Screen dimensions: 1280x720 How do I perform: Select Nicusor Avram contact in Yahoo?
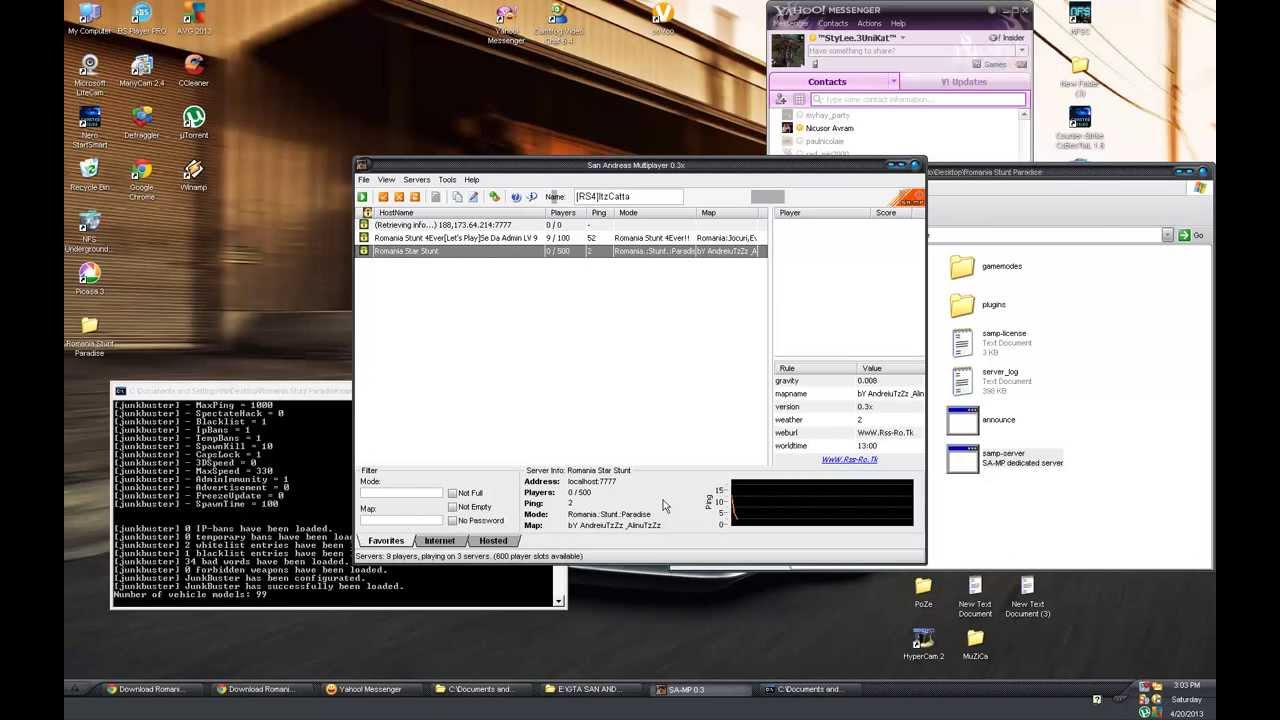coord(829,128)
